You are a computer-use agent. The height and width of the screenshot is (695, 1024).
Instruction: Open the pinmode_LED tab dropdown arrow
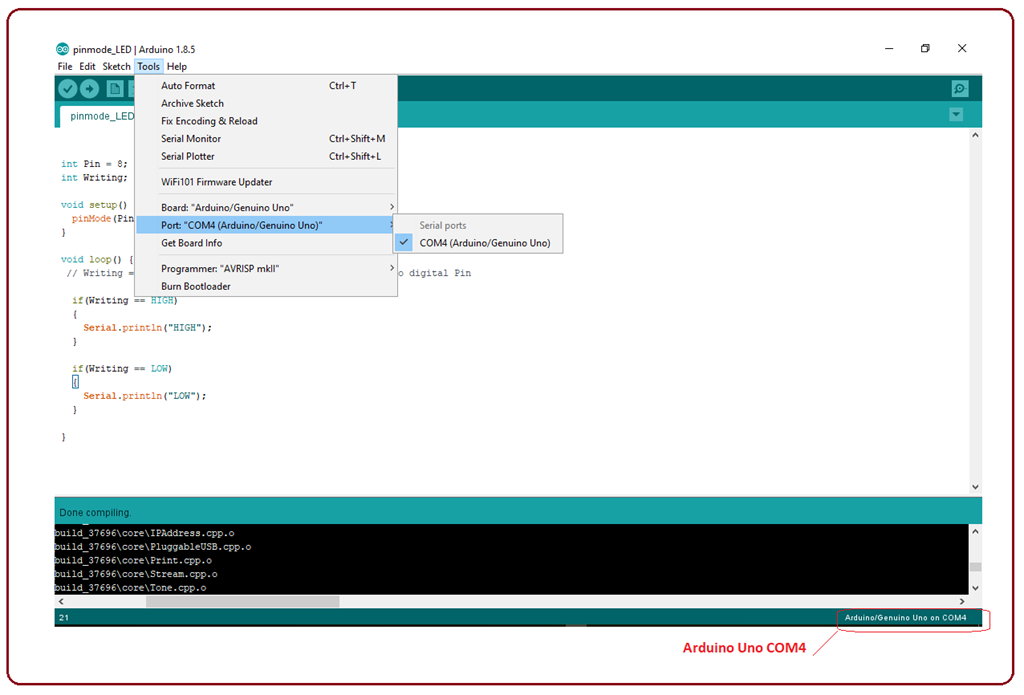(x=955, y=115)
